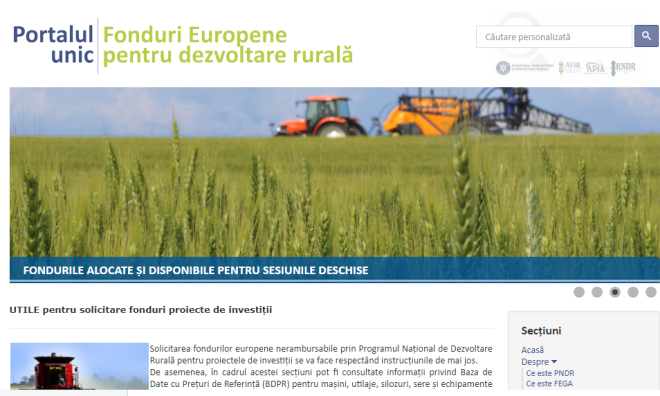Expand the Despre dropdown arrow

click(554, 361)
